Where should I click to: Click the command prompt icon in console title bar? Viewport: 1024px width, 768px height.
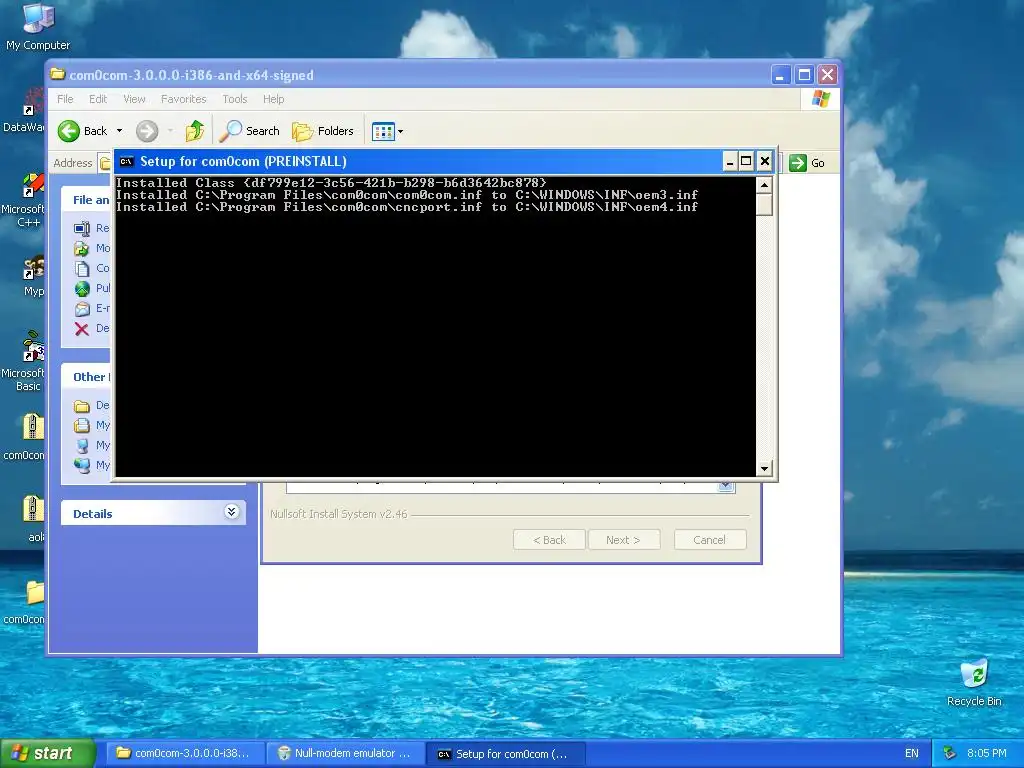(x=126, y=161)
